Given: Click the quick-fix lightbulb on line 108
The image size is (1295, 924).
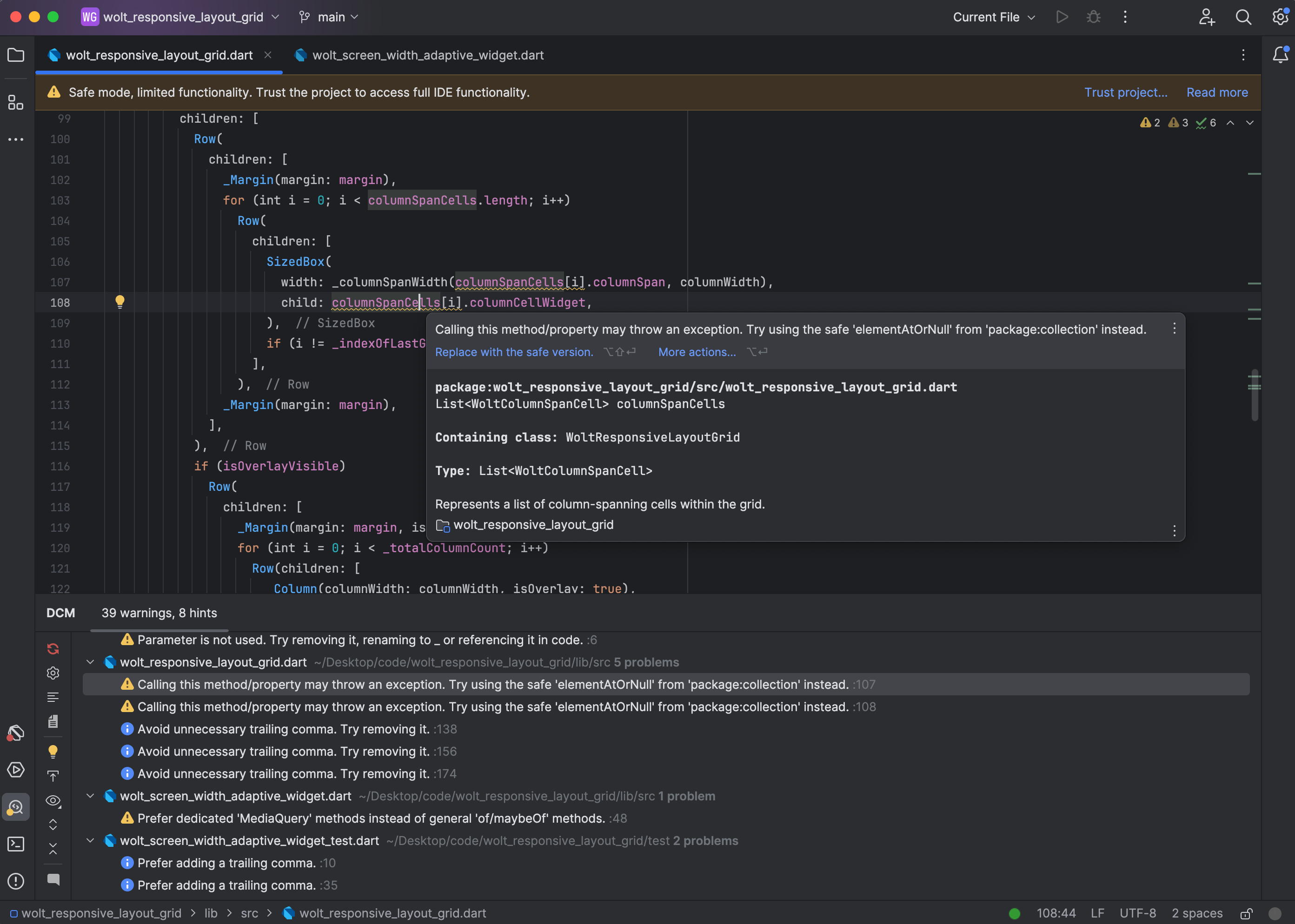Looking at the screenshot, I should pos(120,302).
